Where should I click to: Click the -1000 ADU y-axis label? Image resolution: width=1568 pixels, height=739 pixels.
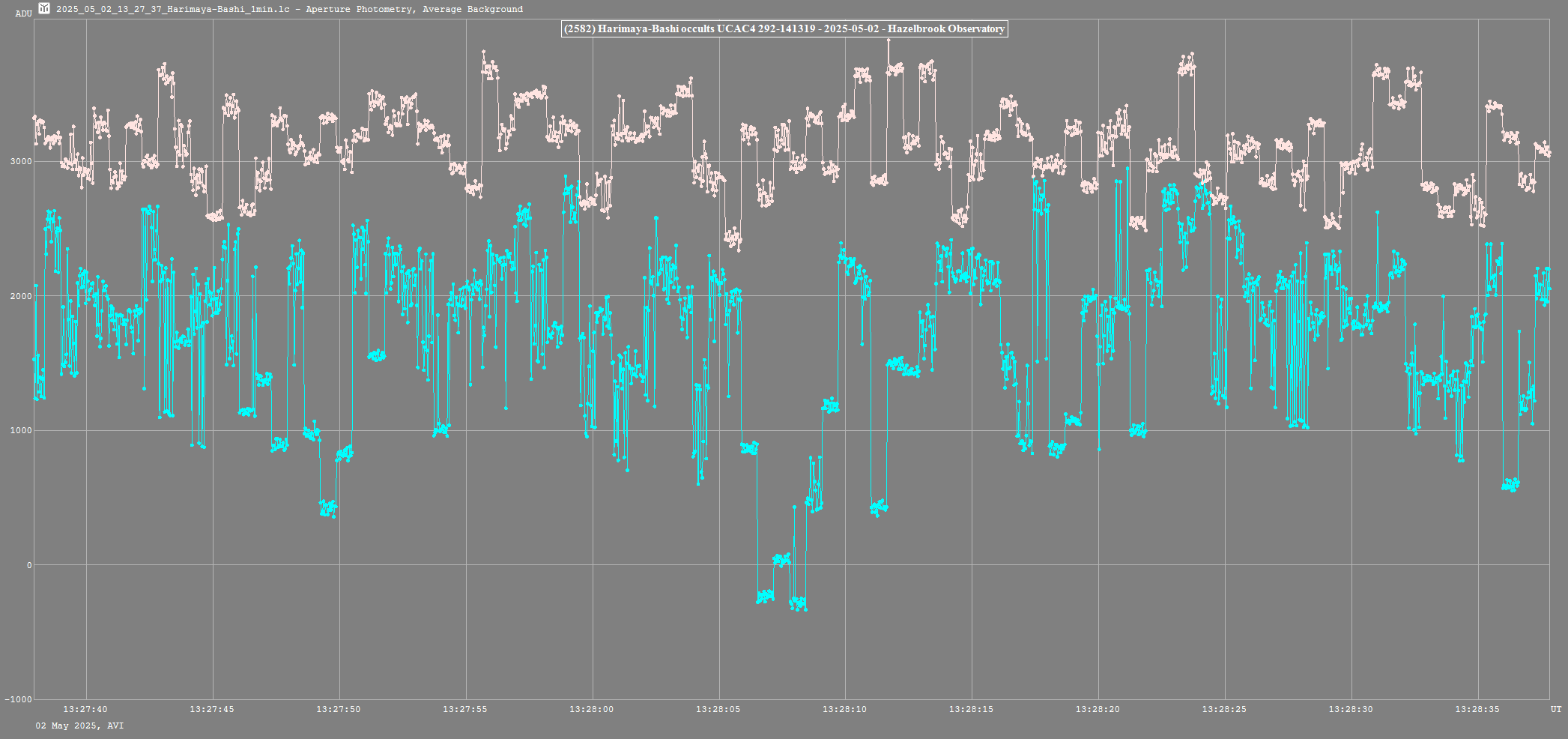click(19, 699)
